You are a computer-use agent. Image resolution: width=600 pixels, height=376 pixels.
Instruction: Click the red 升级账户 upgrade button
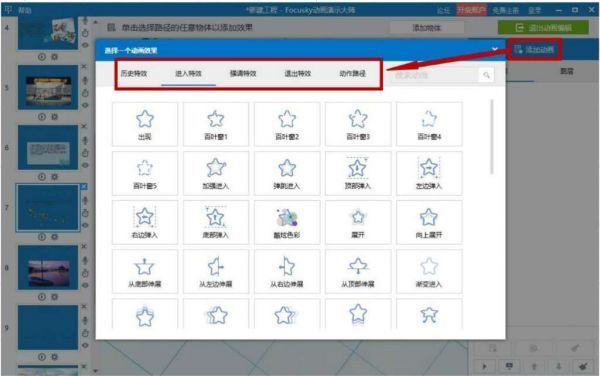pos(471,10)
